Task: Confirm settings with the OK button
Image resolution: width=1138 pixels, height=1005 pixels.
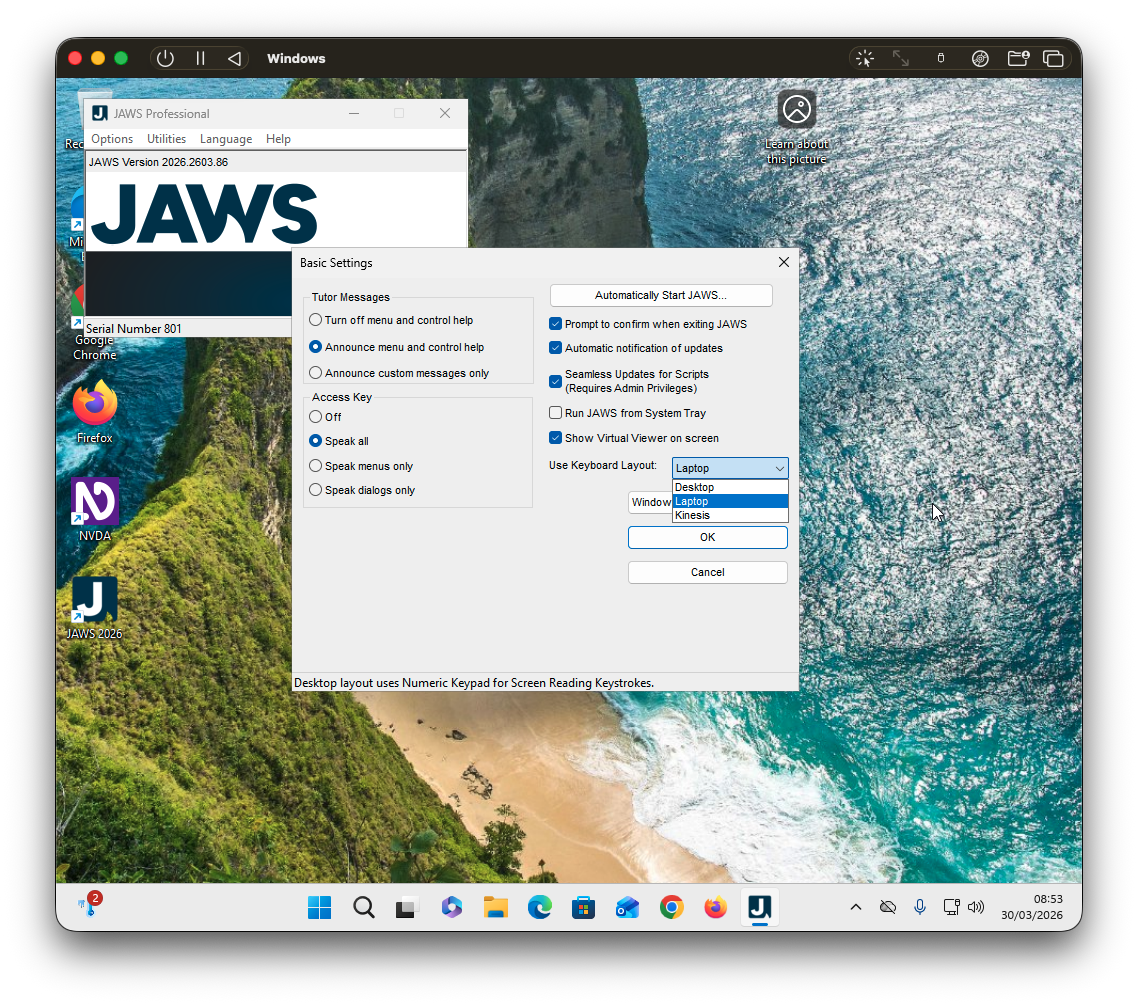Action: 707,537
